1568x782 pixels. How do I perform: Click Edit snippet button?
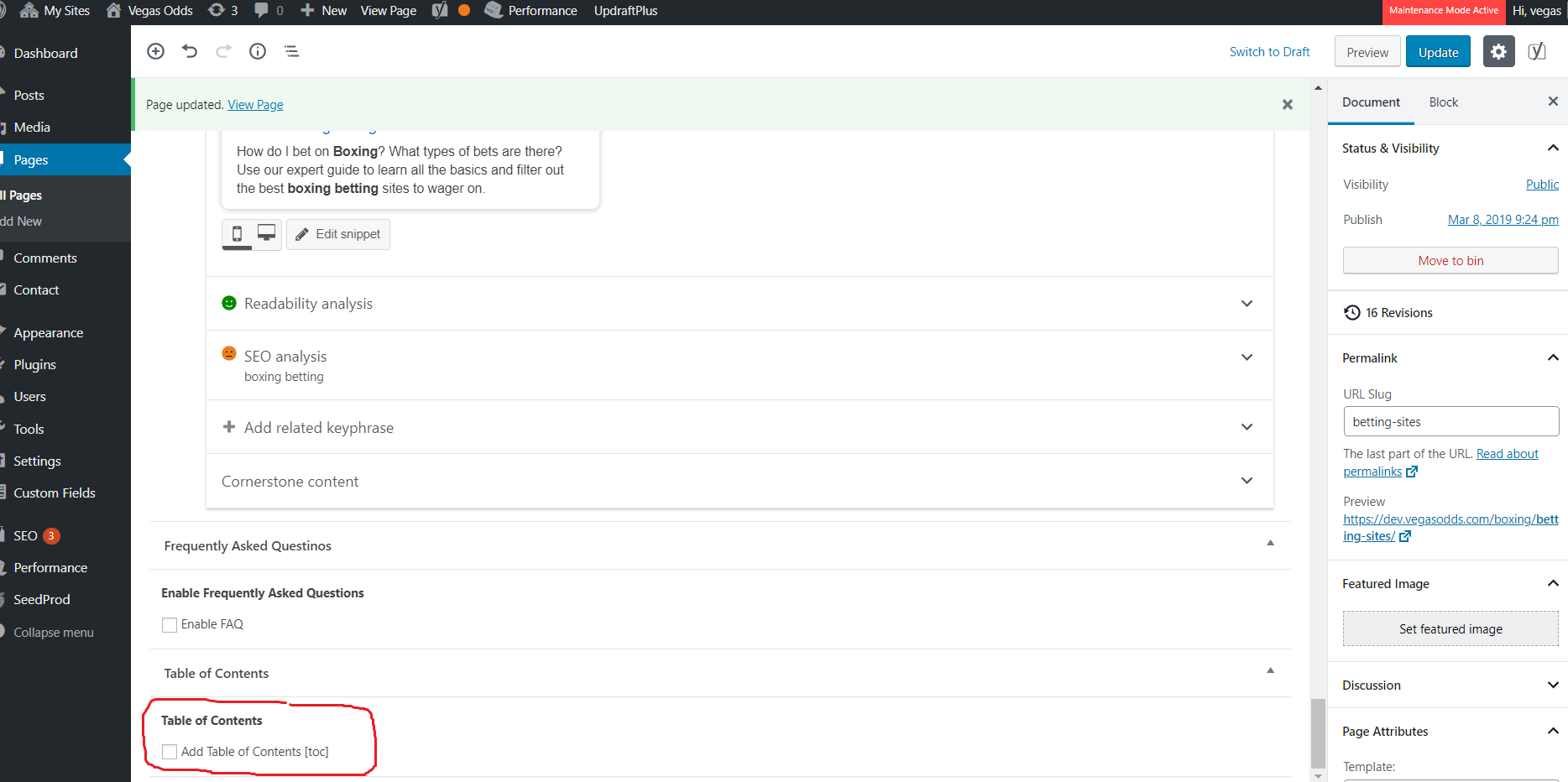pyautogui.click(x=338, y=234)
